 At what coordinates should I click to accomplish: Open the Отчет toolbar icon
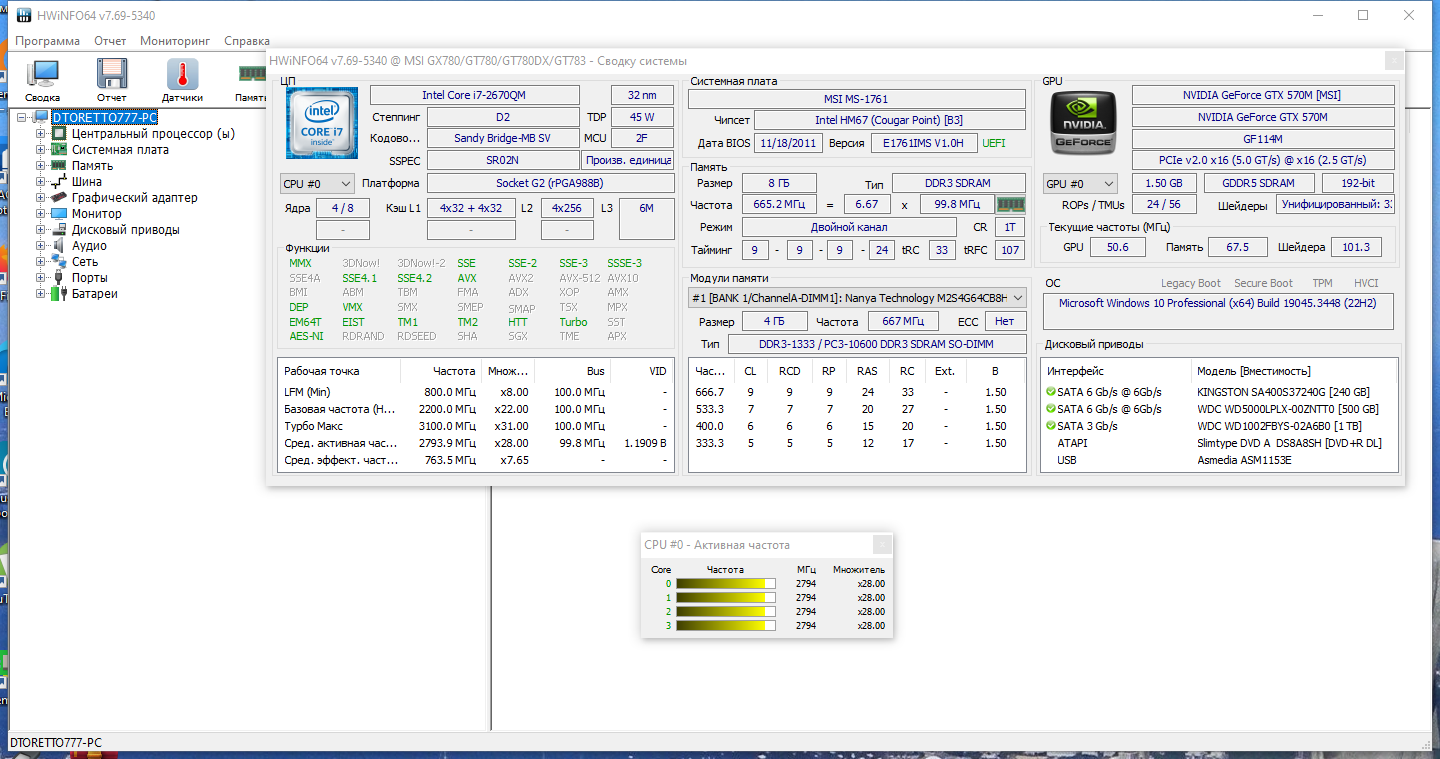click(x=111, y=78)
